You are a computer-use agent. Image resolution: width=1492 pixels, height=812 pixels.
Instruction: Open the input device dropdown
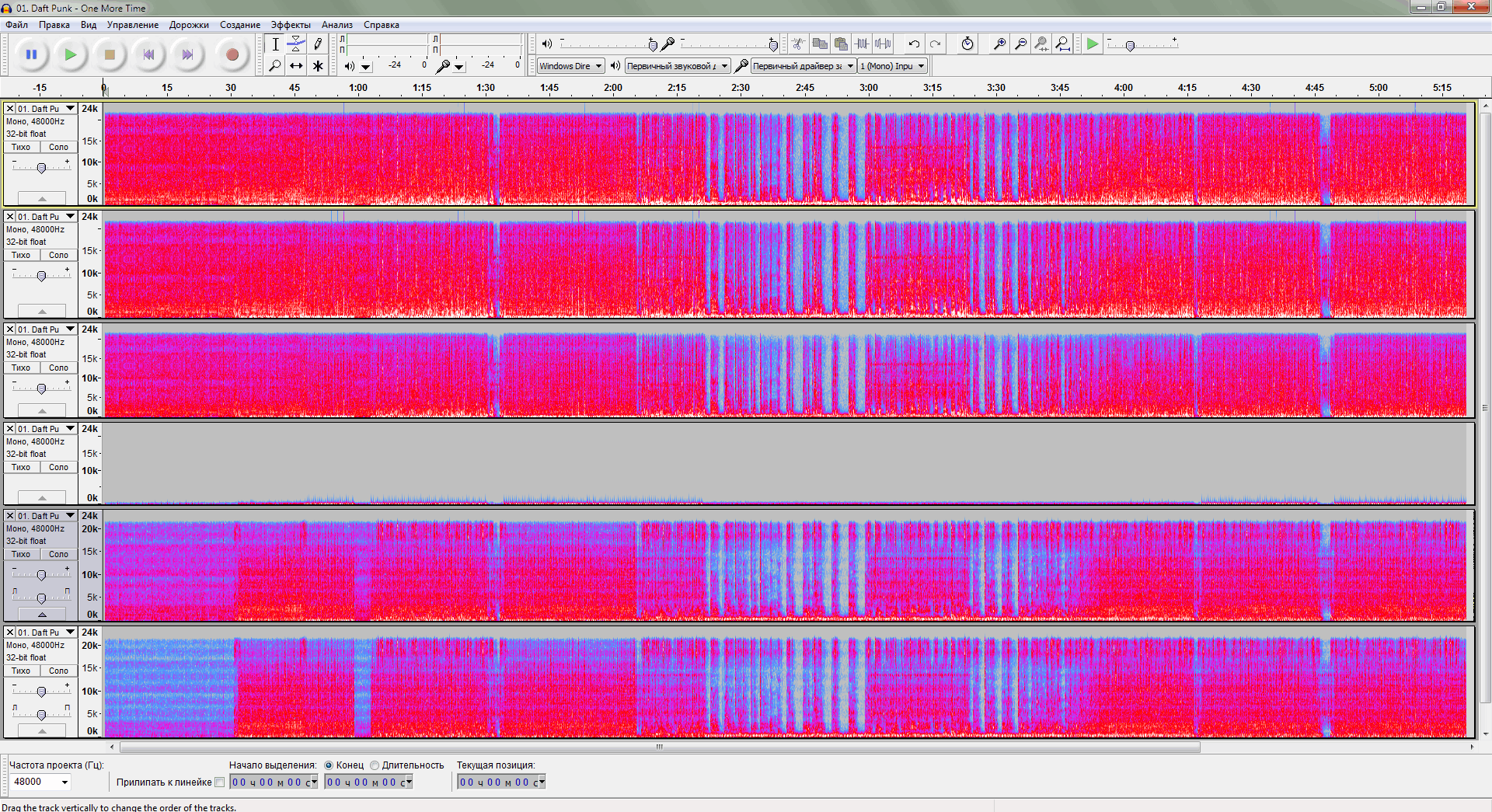click(x=804, y=66)
